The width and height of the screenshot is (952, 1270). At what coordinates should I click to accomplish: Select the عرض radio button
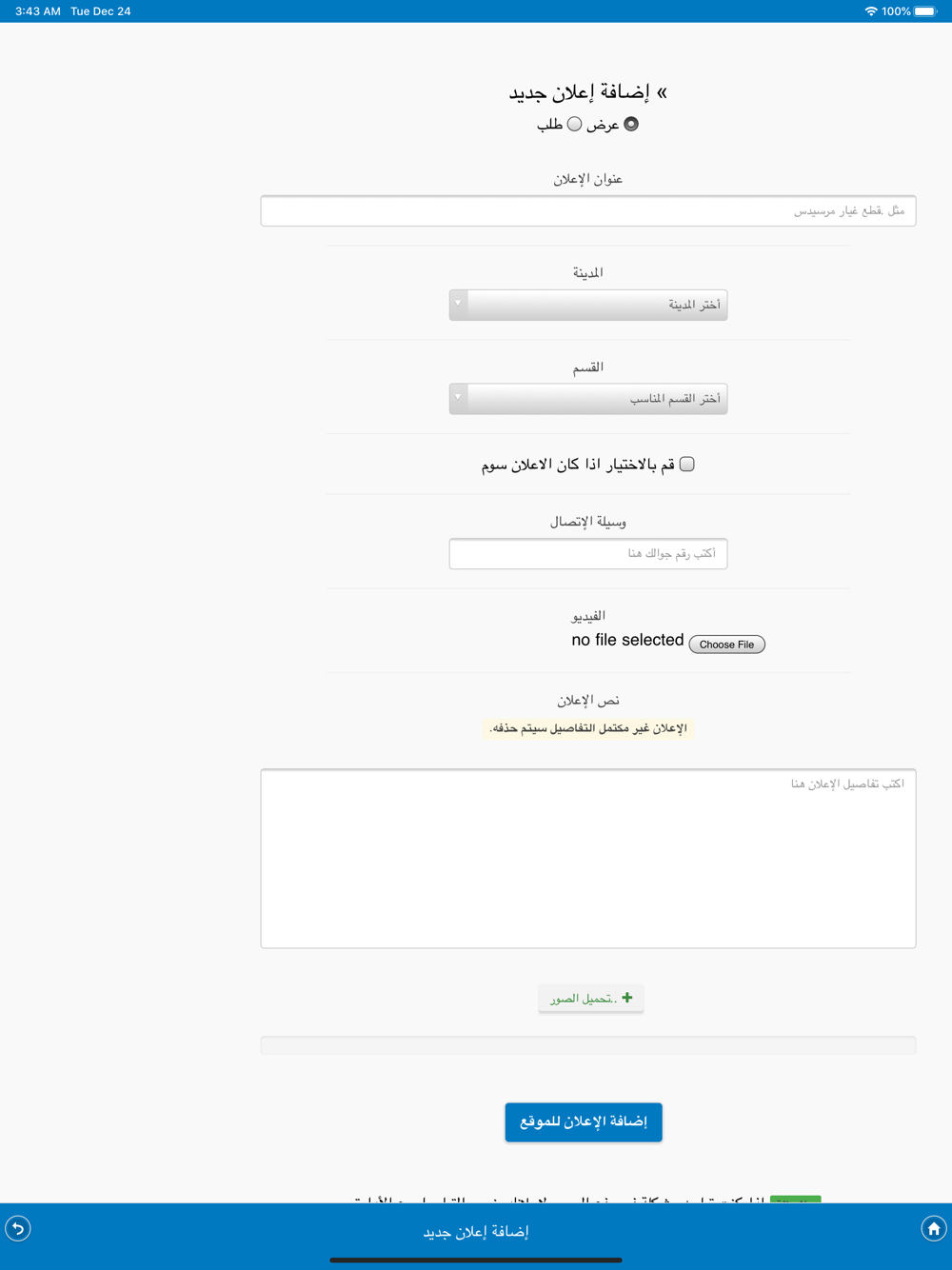(x=631, y=124)
